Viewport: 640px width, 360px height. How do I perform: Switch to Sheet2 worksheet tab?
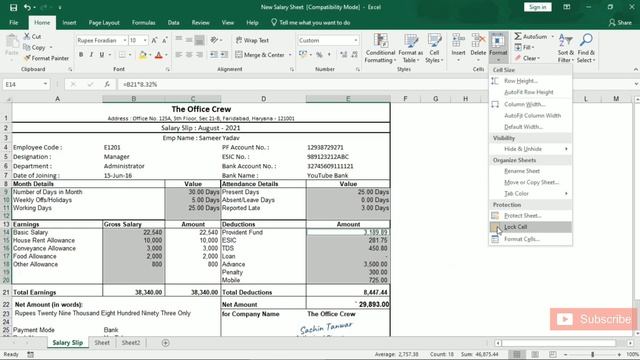pyautogui.click(x=131, y=343)
